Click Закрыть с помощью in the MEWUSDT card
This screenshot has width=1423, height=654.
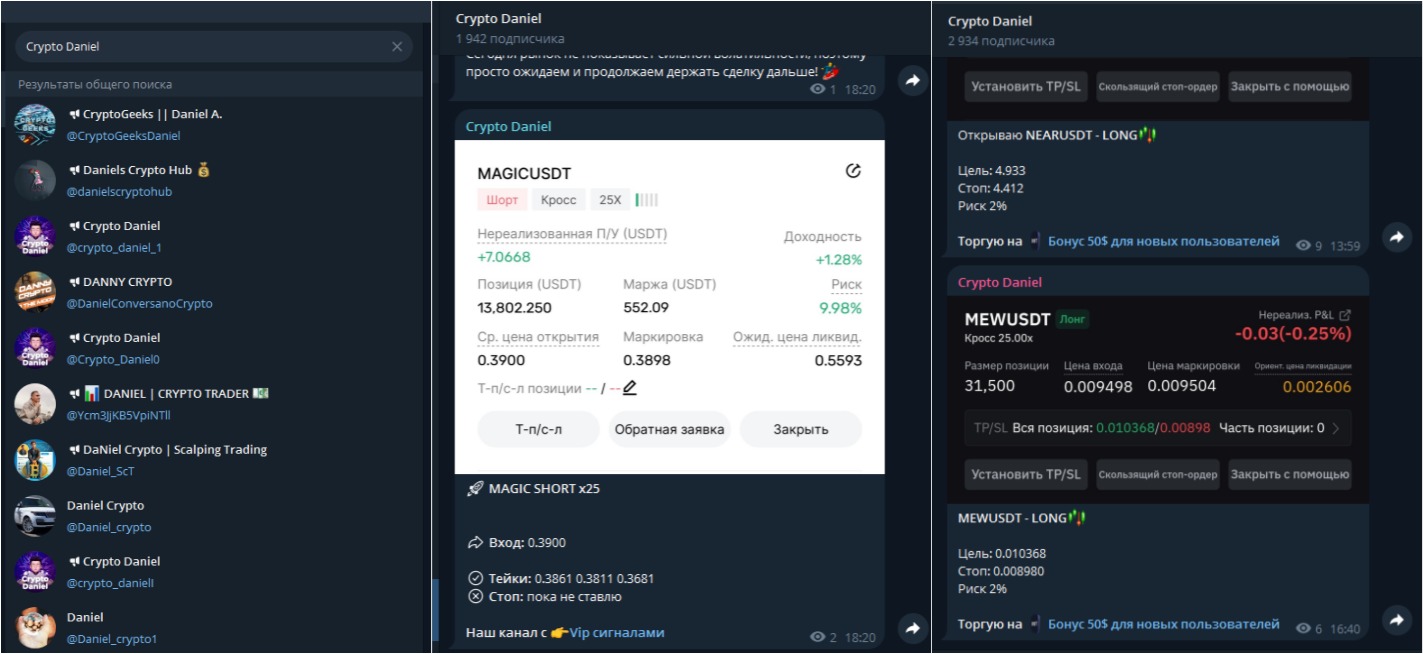1290,474
